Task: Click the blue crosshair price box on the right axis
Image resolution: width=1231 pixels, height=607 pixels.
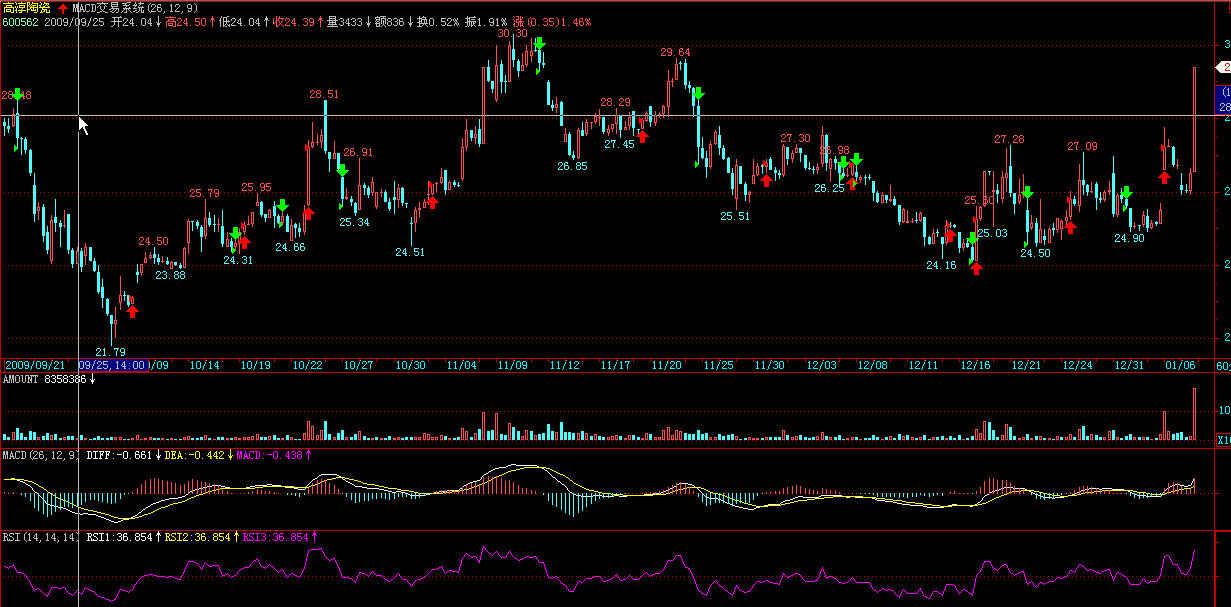Action: (x=1224, y=98)
